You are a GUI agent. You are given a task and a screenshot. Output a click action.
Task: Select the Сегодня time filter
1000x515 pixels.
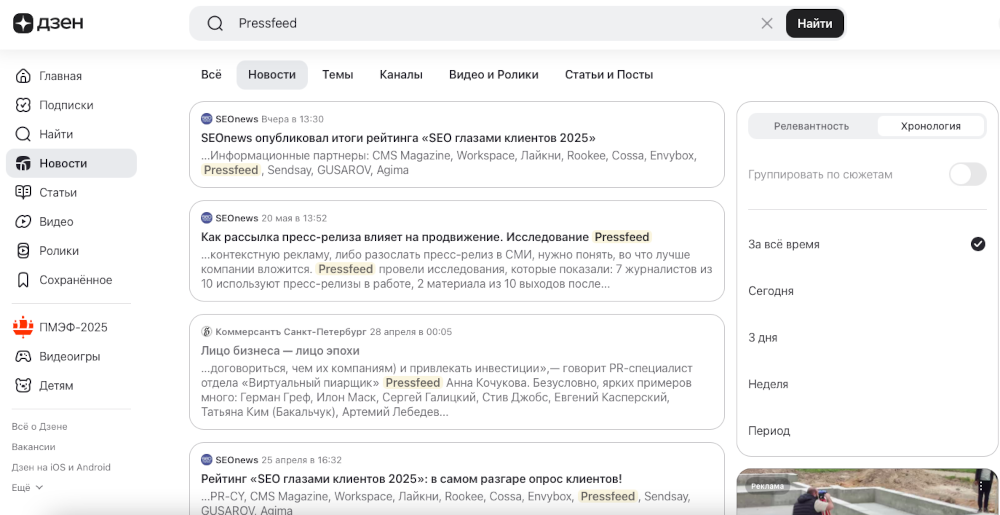tap(867, 291)
